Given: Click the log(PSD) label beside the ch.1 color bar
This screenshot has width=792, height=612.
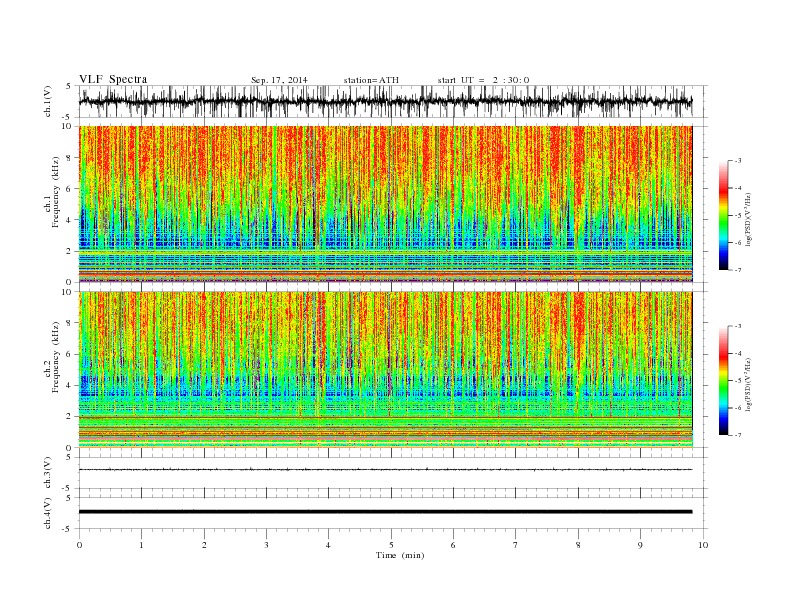Looking at the screenshot, I should click(749, 219).
